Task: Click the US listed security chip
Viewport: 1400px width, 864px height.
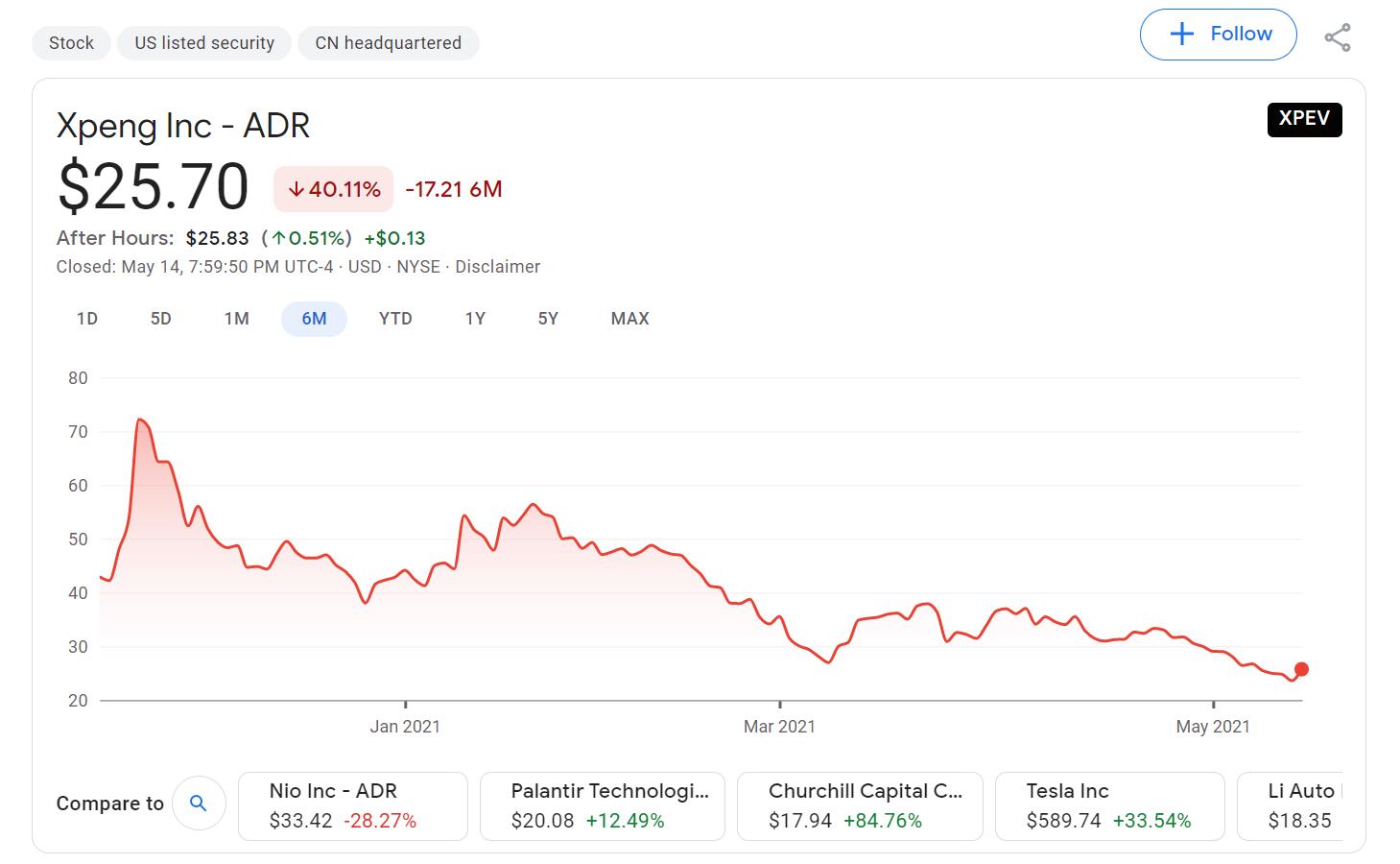Action: click(204, 43)
